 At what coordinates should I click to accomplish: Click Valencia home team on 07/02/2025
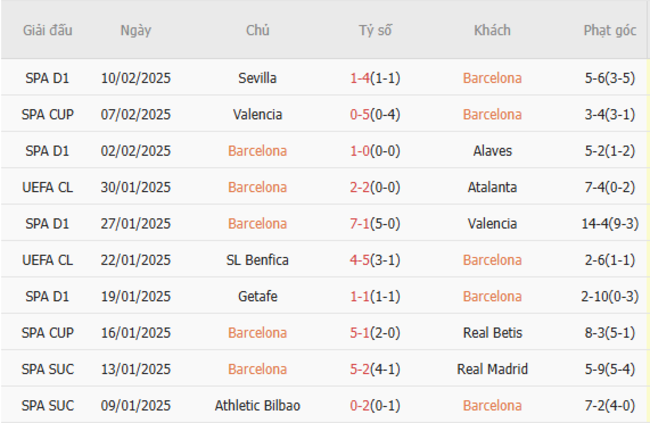tap(258, 115)
